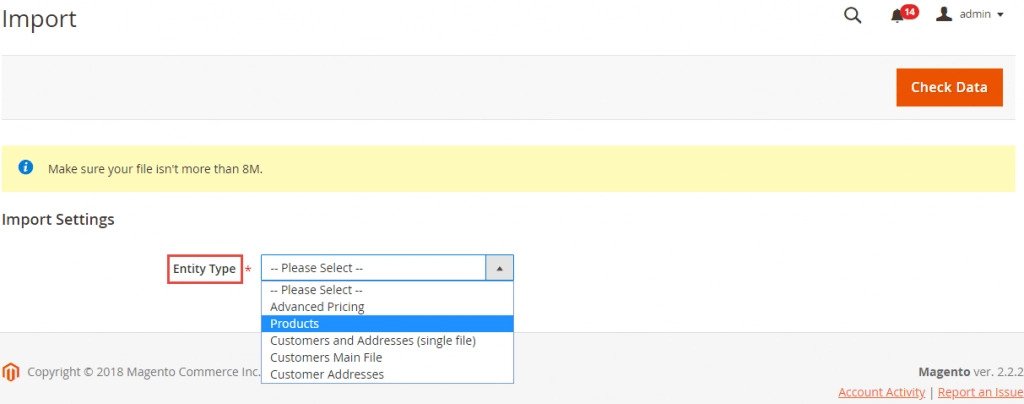1024x404 pixels.
Task: Expand the admin account dropdown arrow
Action: pyautogui.click(x=1000, y=15)
